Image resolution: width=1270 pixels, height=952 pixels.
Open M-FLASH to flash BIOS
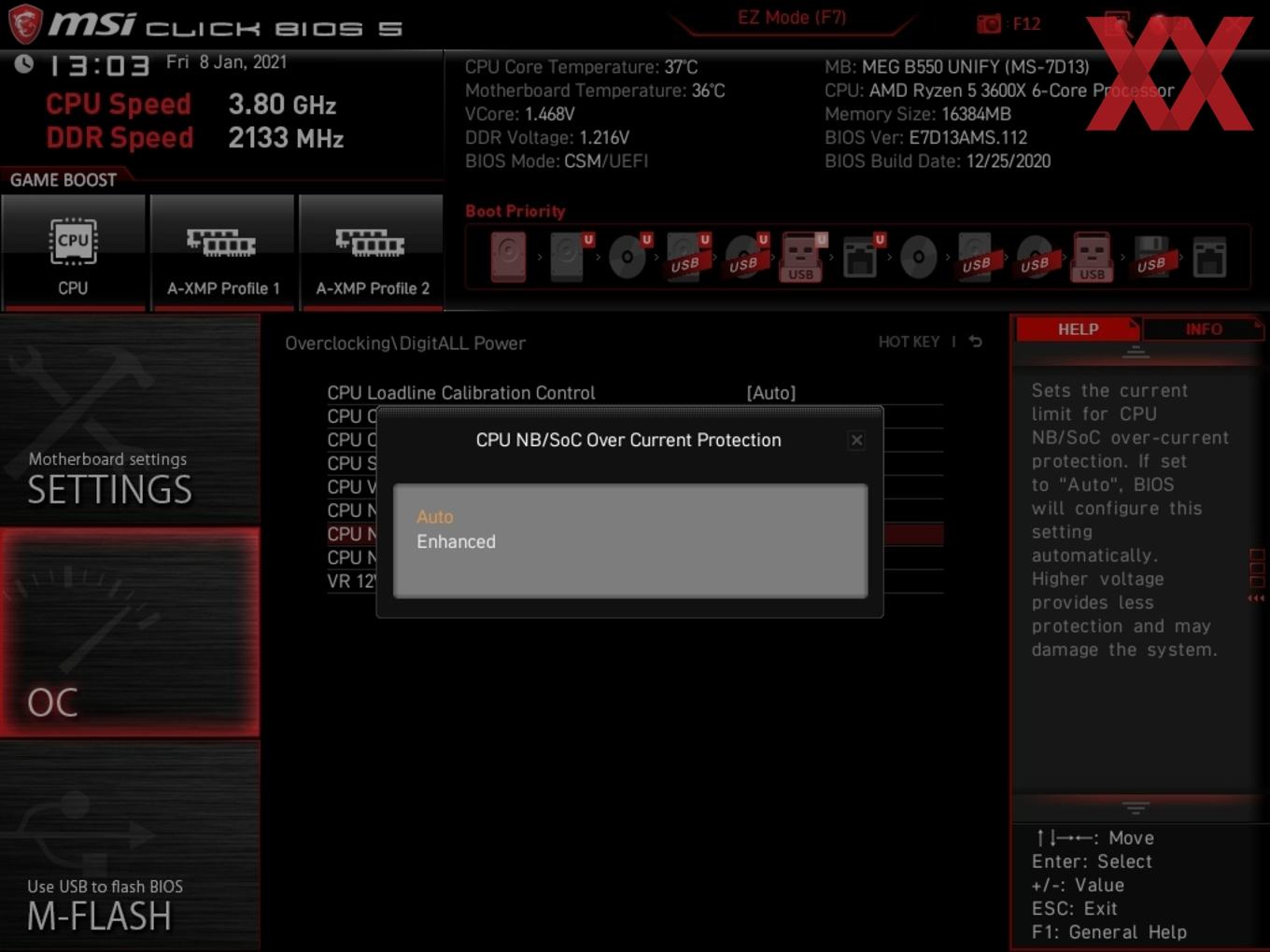(x=130, y=847)
